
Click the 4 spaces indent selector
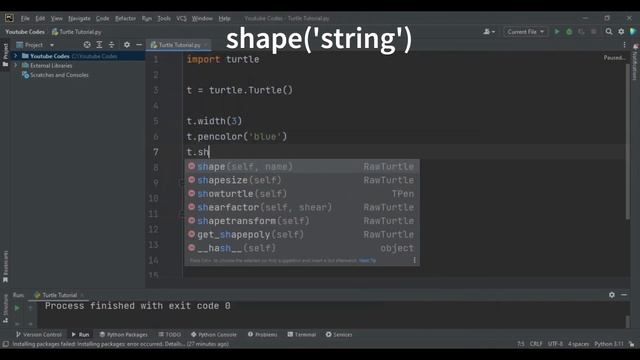[578, 344]
